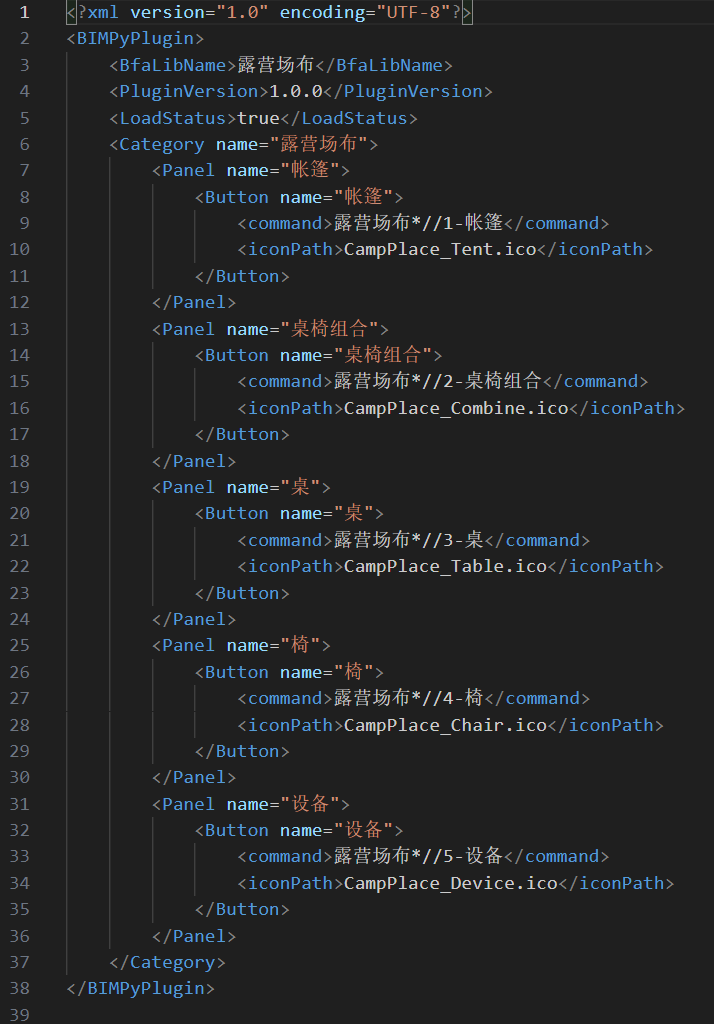Click the Category opening tag on line 6
Image resolution: width=714 pixels, height=1024 pixels.
click(x=161, y=144)
